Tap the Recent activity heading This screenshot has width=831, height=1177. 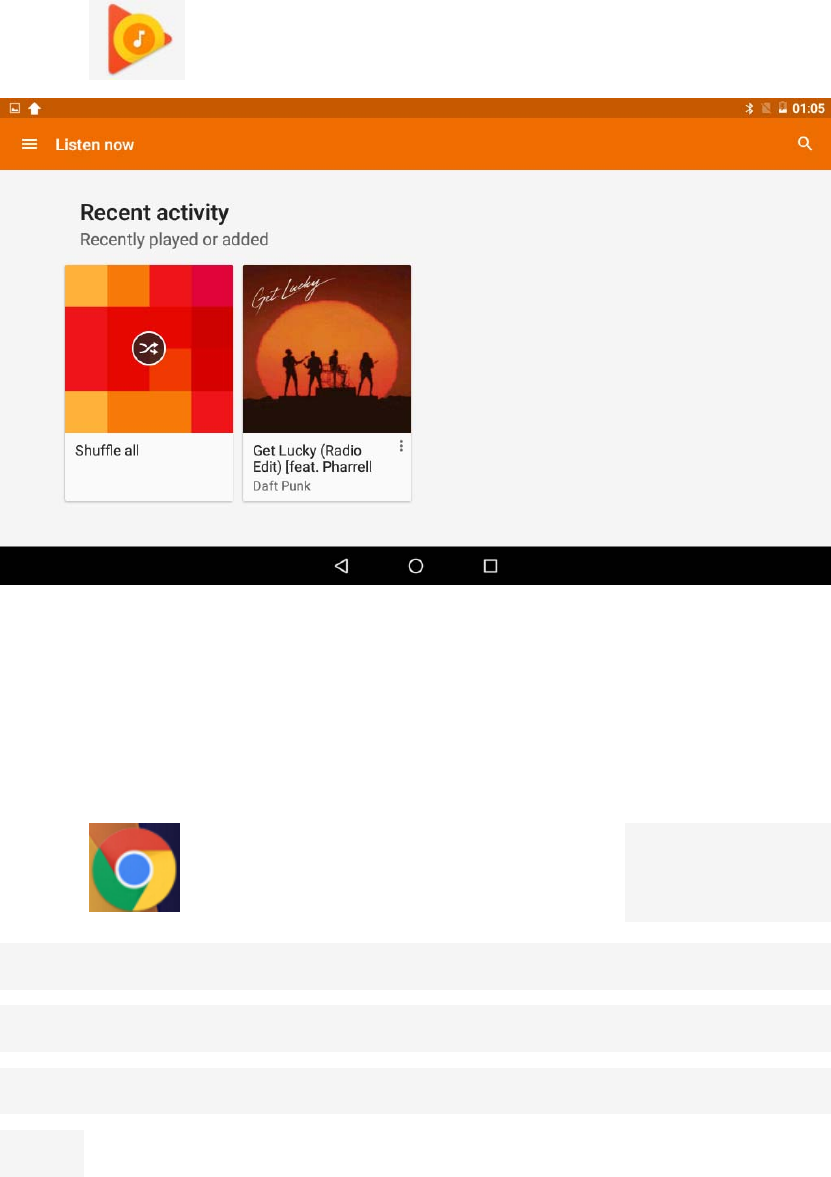pyautogui.click(x=155, y=212)
